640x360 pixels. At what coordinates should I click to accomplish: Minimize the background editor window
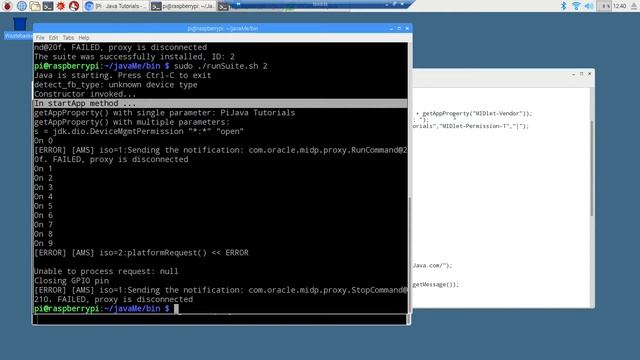tap(573, 74)
